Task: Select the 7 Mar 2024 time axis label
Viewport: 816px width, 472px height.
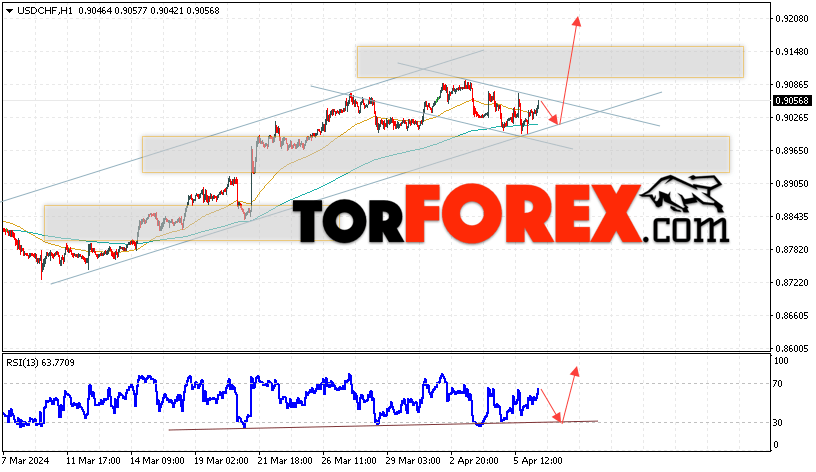Action: 26,461
